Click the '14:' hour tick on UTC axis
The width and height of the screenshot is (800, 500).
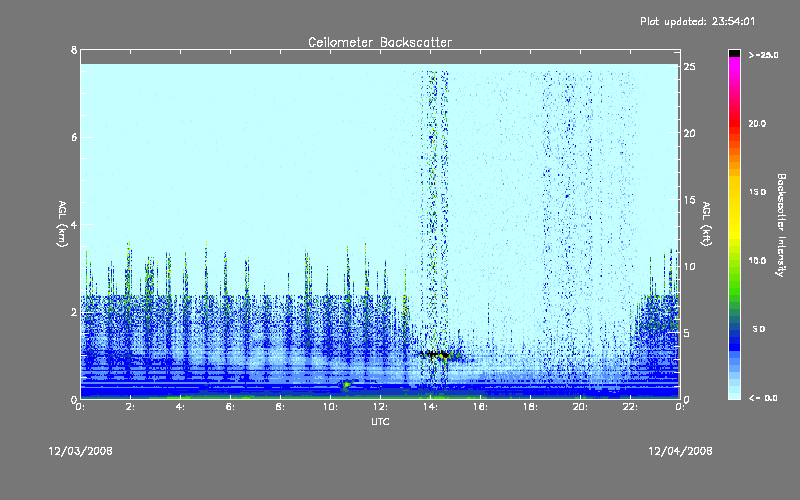point(430,407)
